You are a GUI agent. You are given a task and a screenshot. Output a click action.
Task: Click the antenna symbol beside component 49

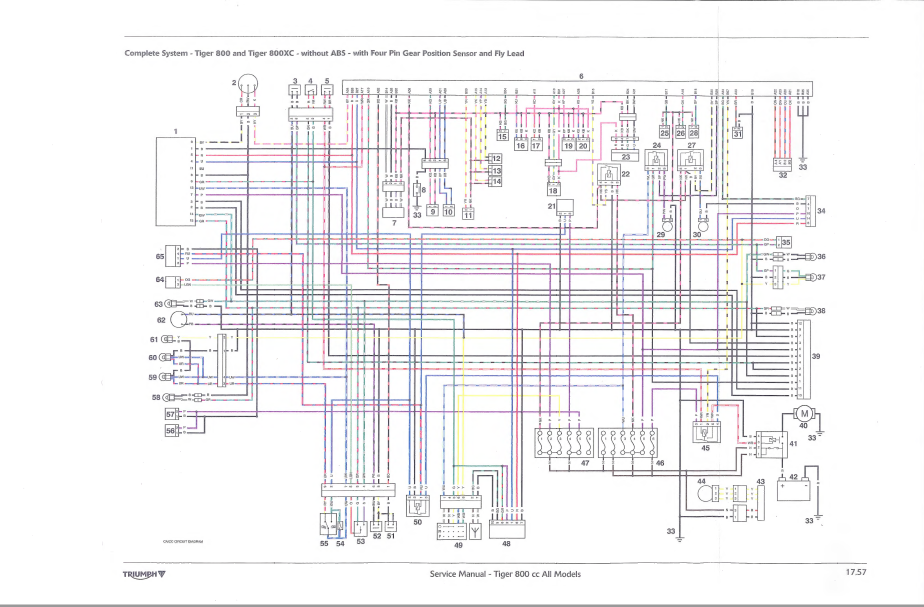(476, 532)
